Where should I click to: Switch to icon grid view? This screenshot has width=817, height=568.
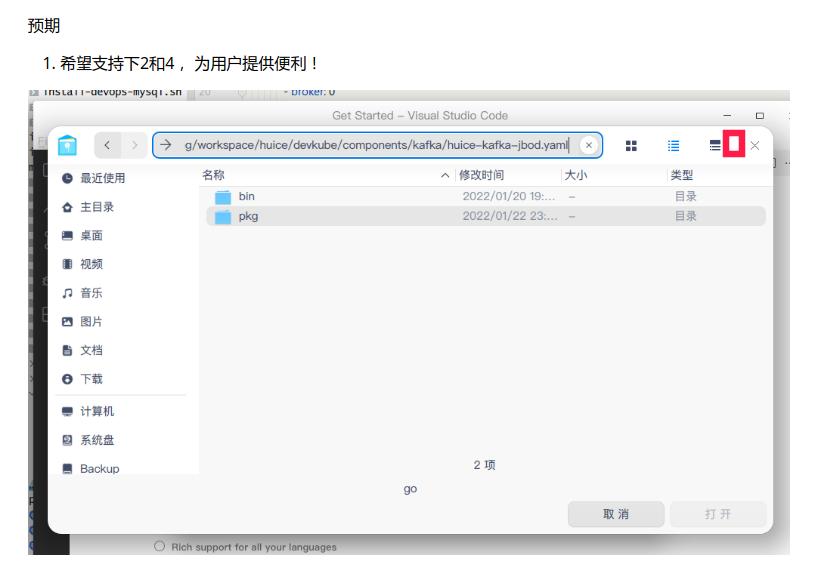coord(631,146)
